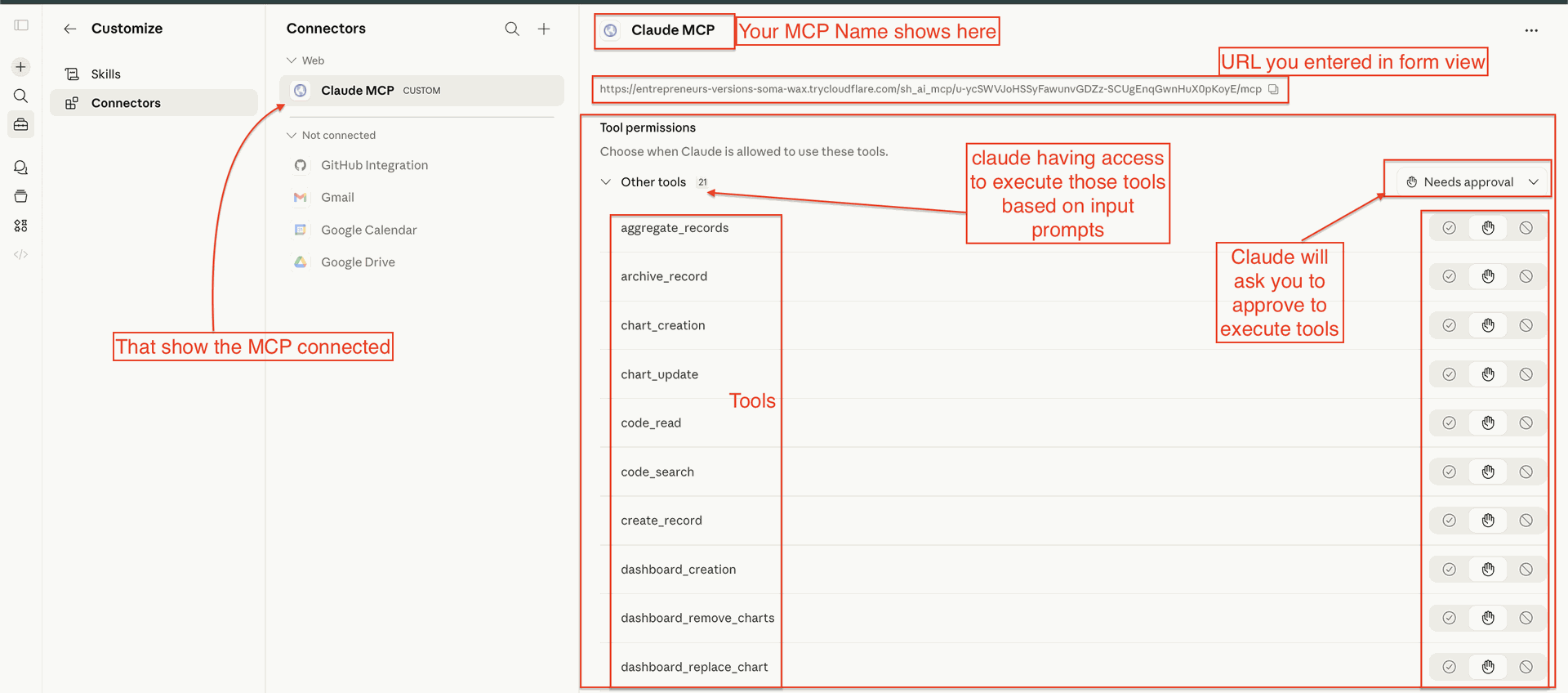The width and height of the screenshot is (1568, 693).
Task: Open the GitHub Integration connector
Action: point(421,165)
